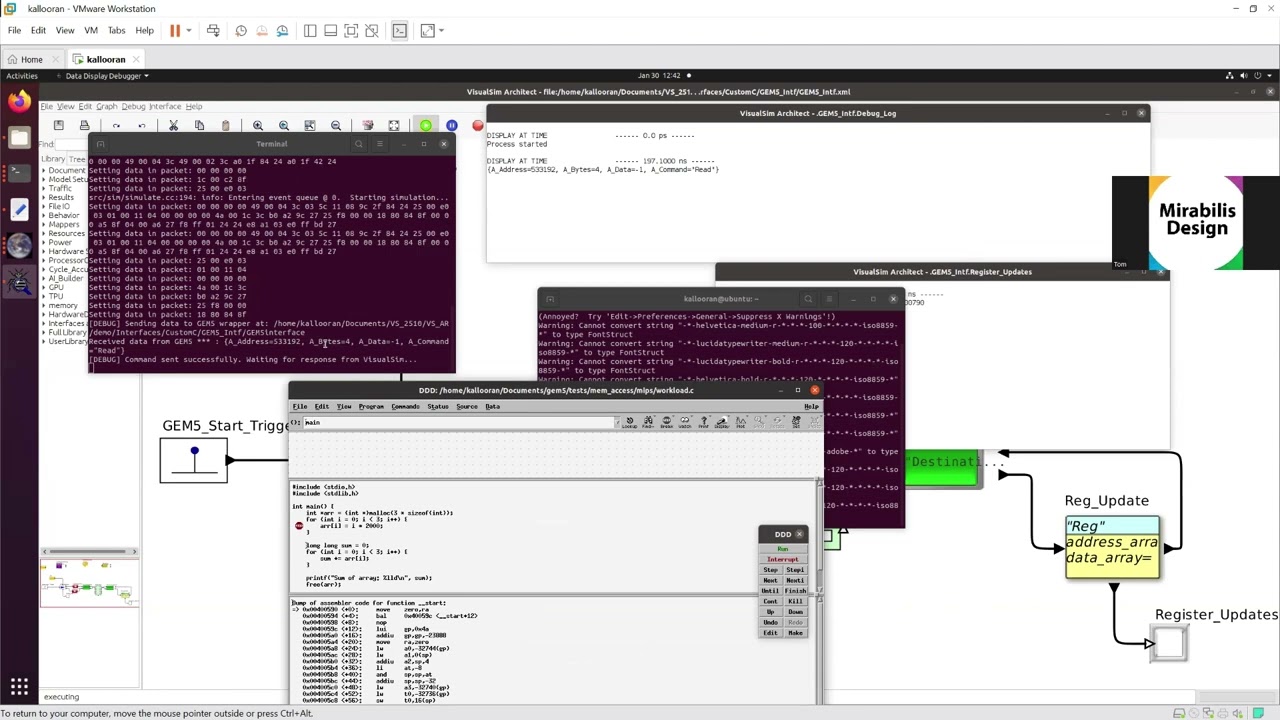Click the zoom fit icon in VisualSim
1280x720 pixels.
pyautogui.click(x=310, y=125)
